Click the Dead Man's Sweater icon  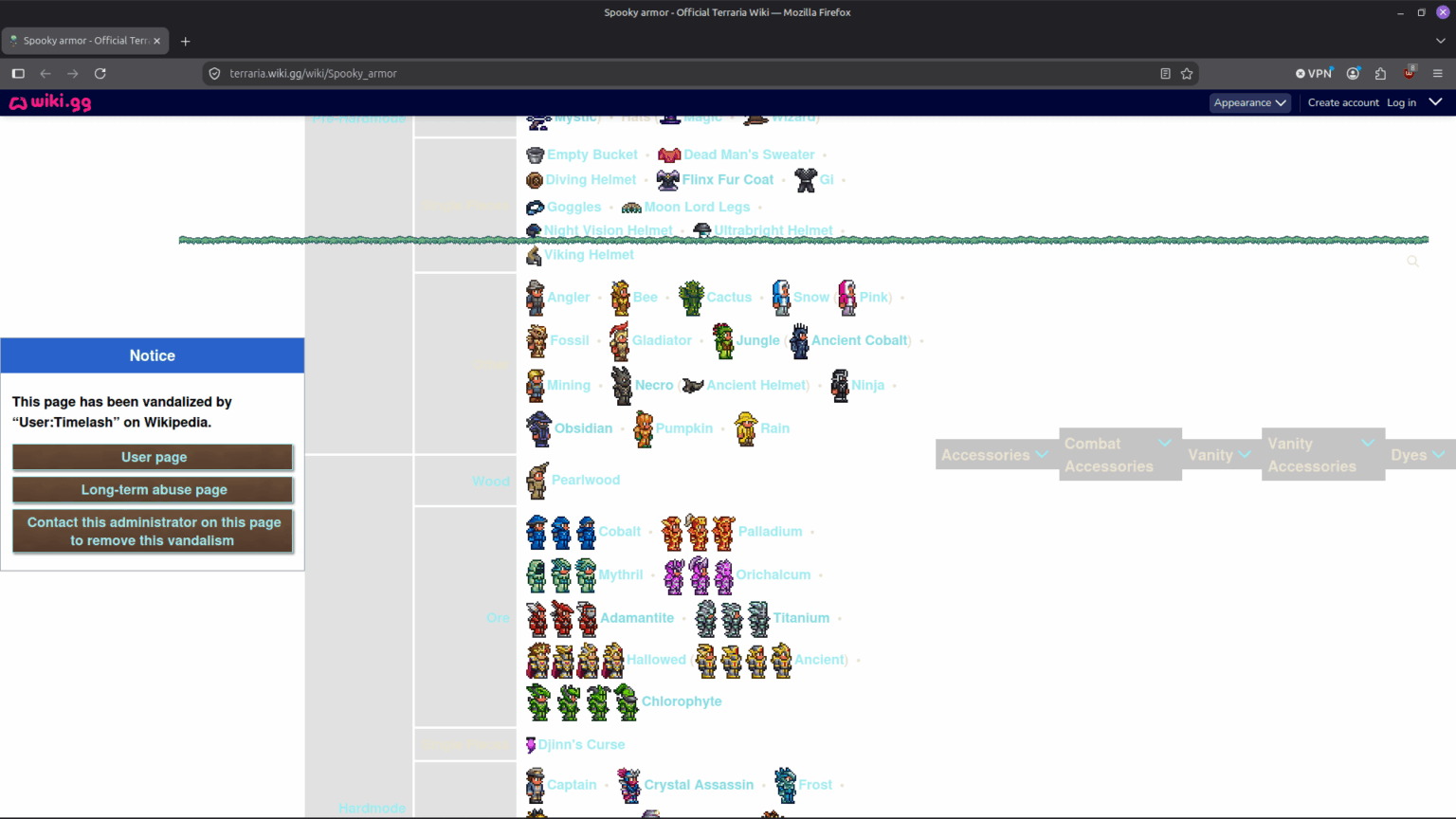(669, 155)
